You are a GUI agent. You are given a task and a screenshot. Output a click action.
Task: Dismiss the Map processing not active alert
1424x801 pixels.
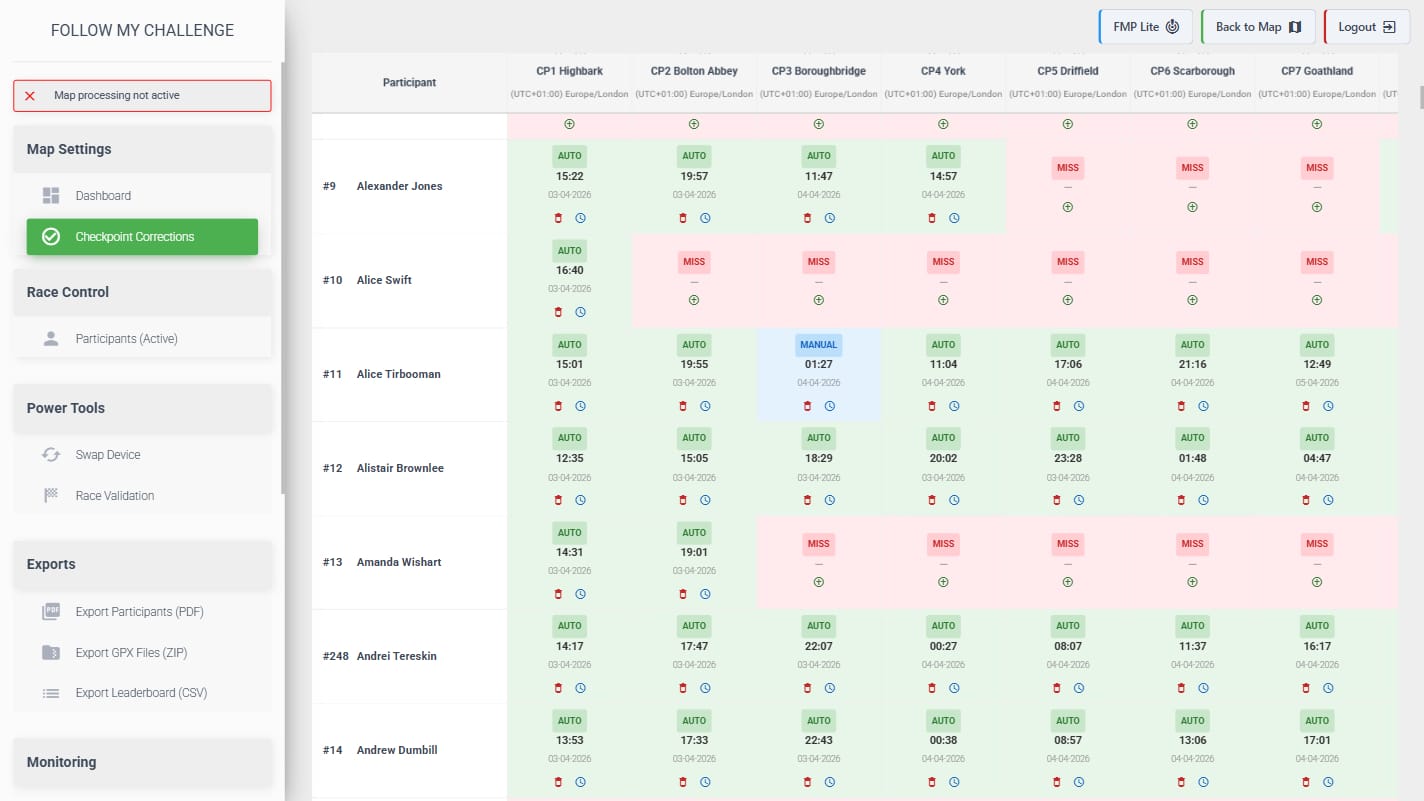tap(30, 96)
